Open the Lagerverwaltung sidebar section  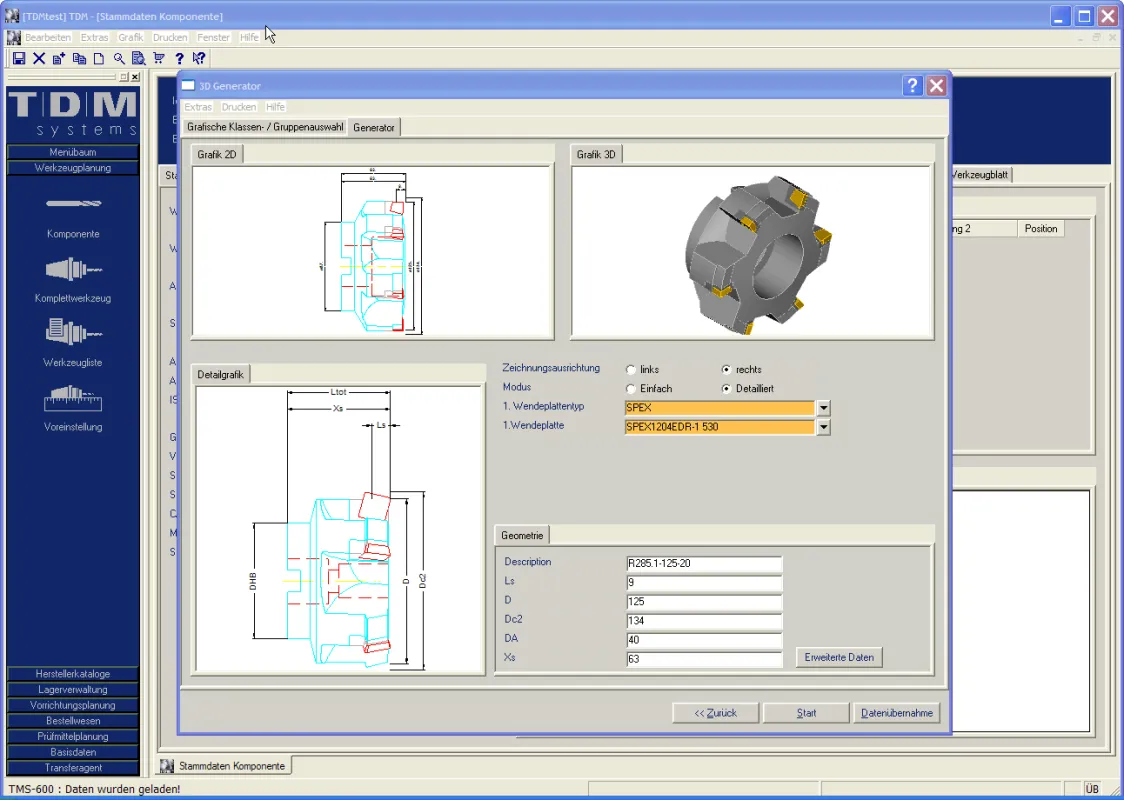coord(73,690)
